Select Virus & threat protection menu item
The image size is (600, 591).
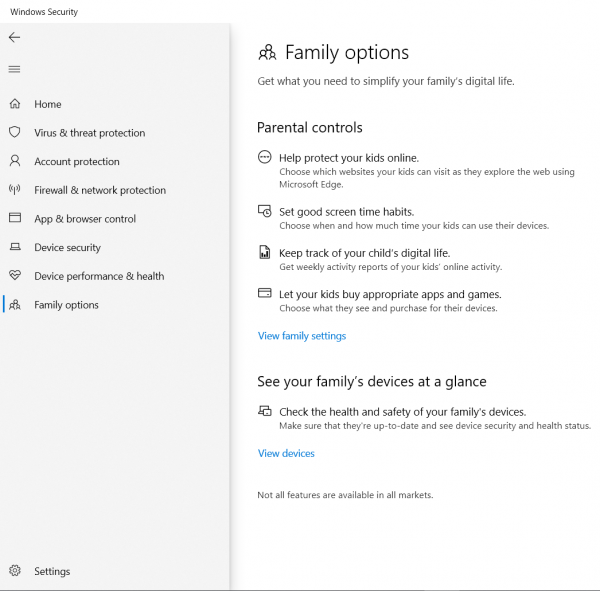tap(90, 132)
